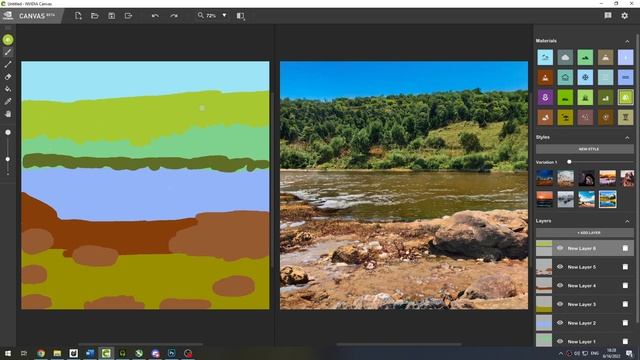640x360 pixels.
Task: Click the upper brush size slider handle
Action: pyautogui.click(x=8, y=132)
